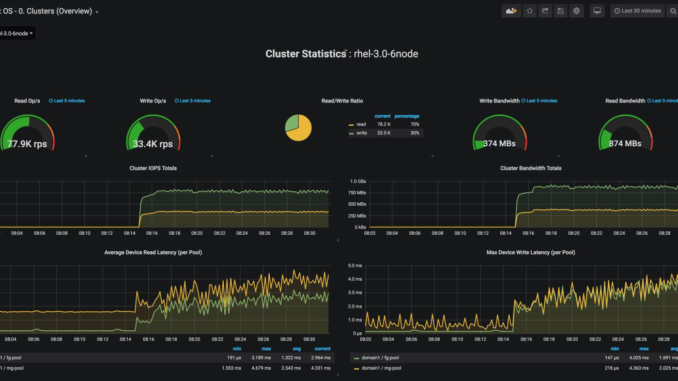The width and height of the screenshot is (678, 381).
Task: Sort write latency legend by max column
Action: 644,349
